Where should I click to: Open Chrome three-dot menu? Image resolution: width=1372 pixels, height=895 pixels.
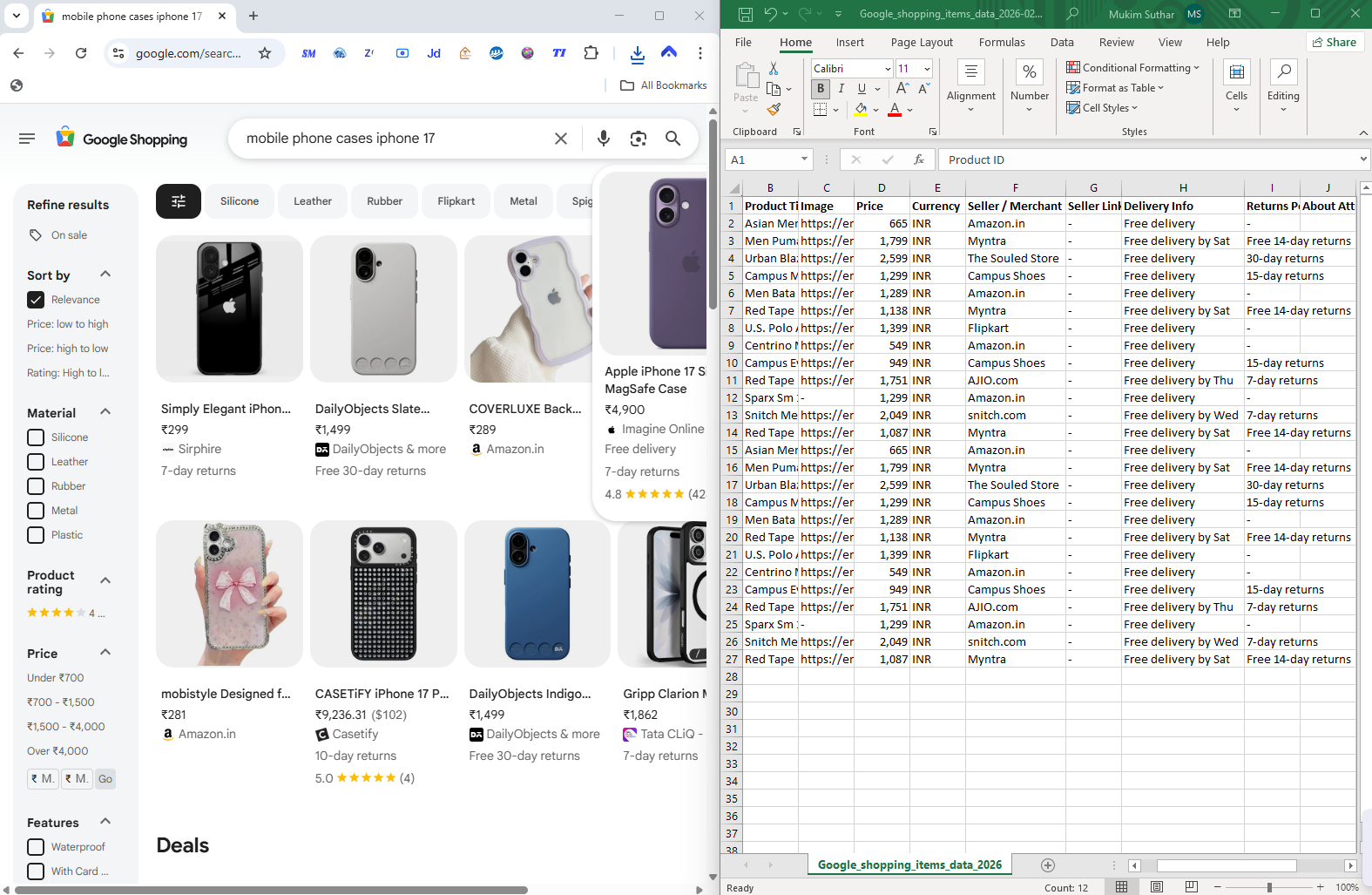tap(700, 53)
